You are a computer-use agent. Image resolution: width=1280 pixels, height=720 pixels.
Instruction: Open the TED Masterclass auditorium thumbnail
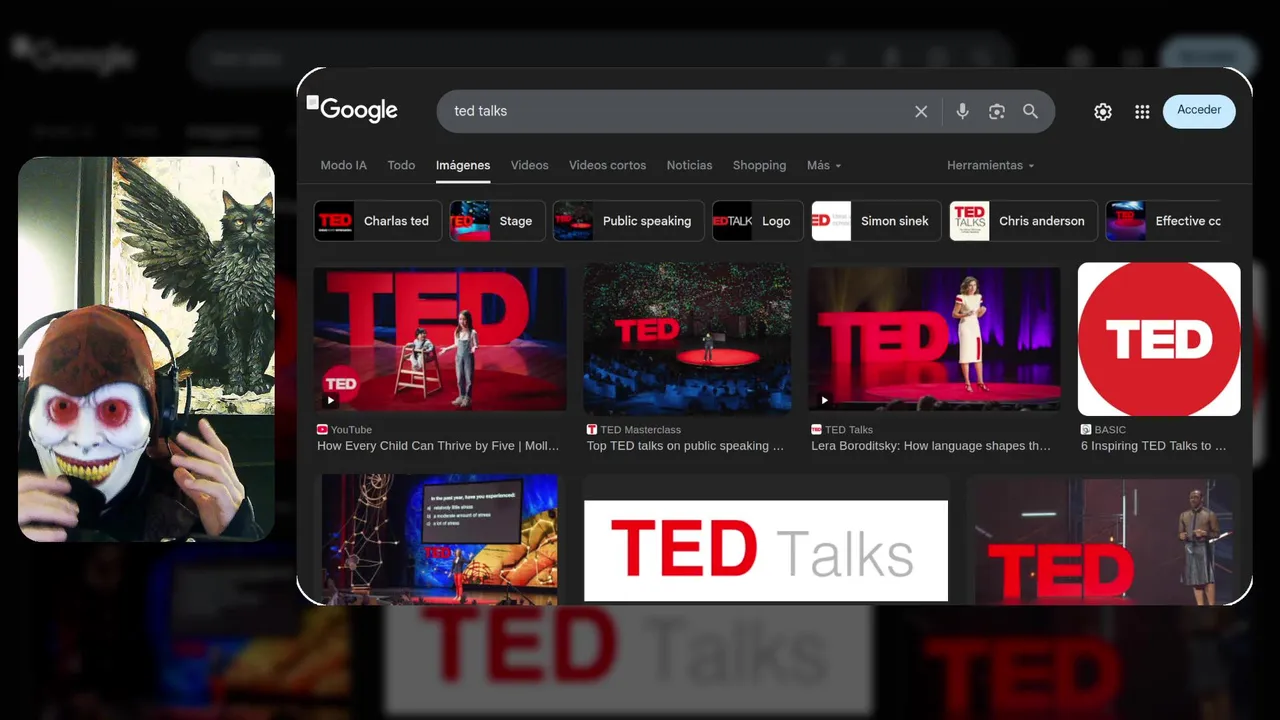[687, 339]
